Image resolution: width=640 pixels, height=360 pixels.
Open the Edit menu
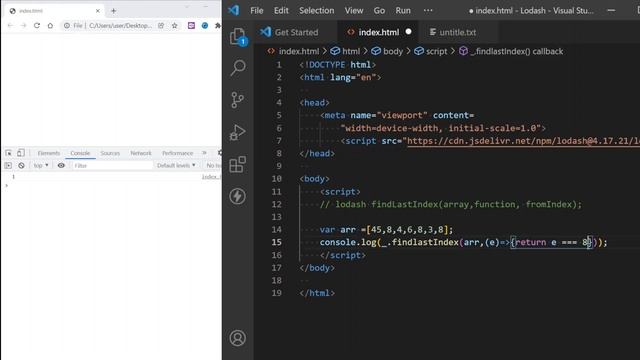[x=281, y=11]
